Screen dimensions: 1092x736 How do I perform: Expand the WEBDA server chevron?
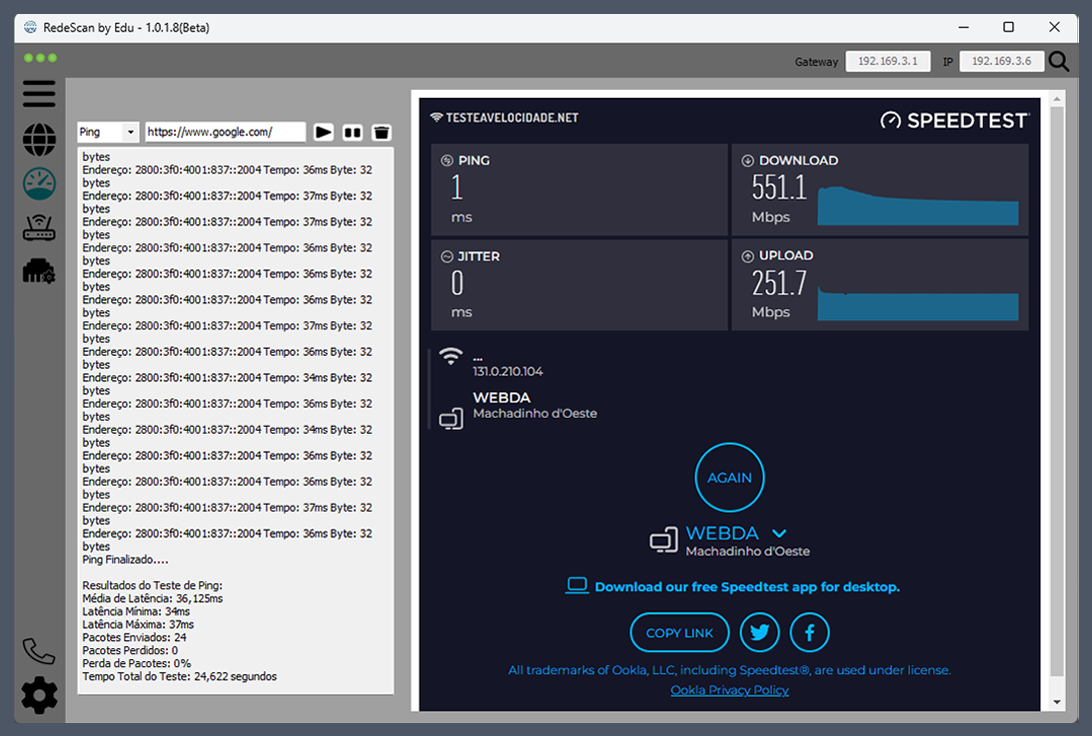click(780, 534)
